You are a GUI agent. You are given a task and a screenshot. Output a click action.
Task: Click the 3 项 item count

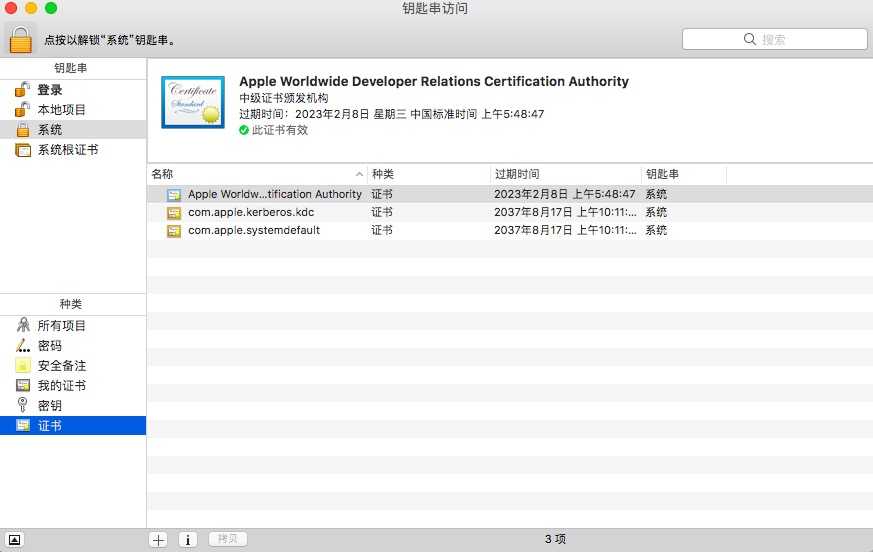point(555,539)
